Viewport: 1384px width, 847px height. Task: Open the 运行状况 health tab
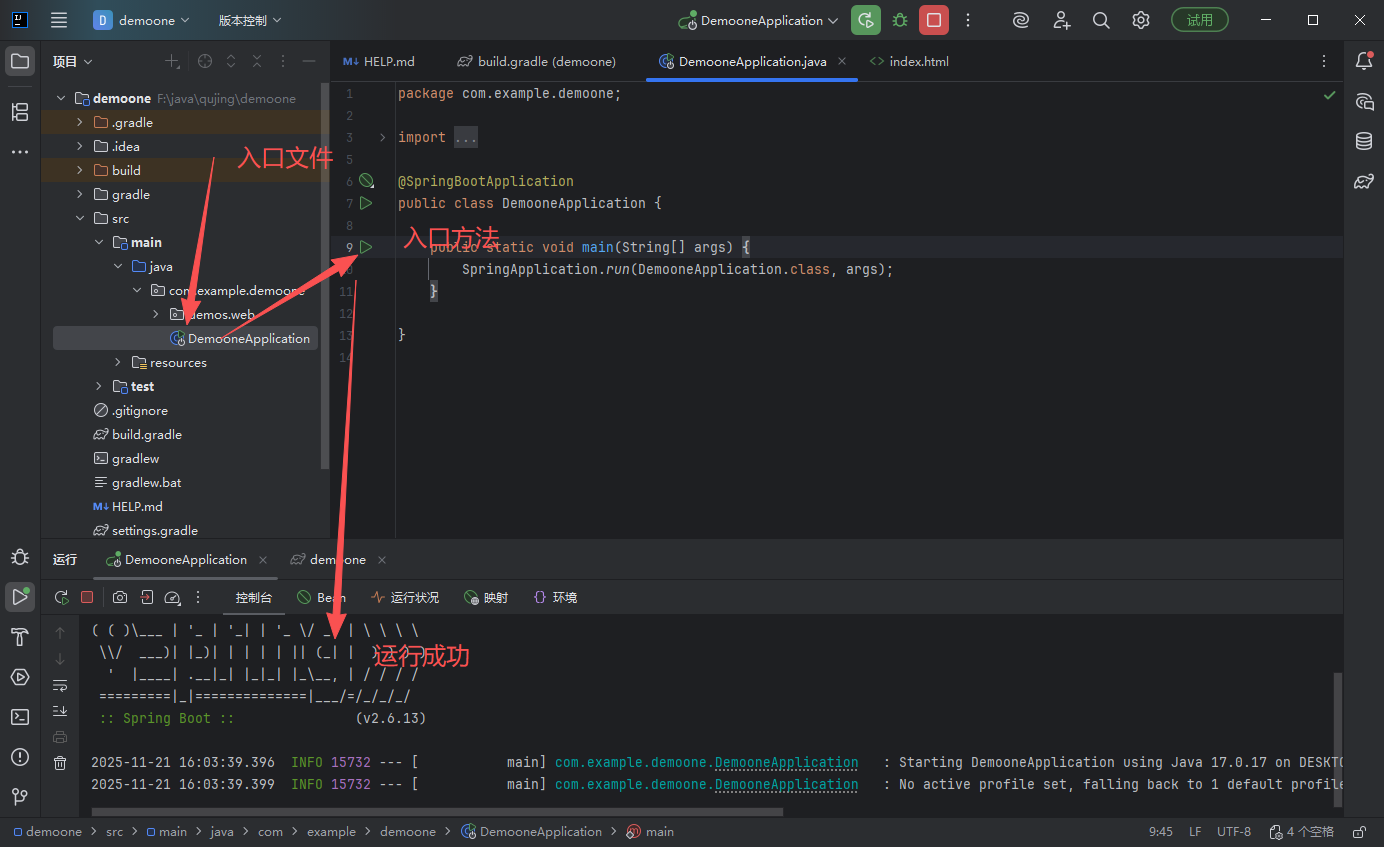405,598
